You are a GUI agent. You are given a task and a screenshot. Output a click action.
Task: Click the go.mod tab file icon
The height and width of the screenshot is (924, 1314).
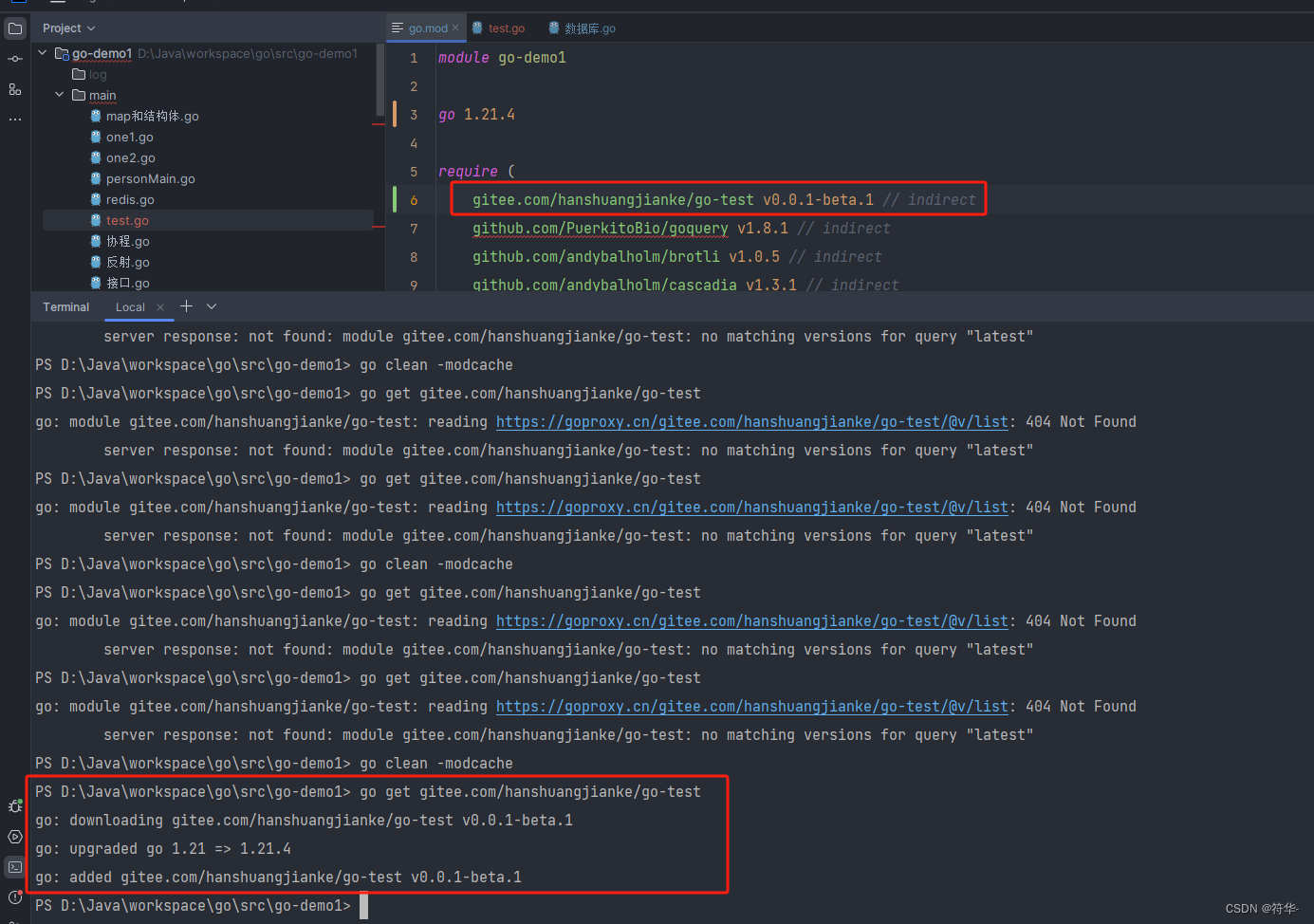pyautogui.click(x=398, y=28)
